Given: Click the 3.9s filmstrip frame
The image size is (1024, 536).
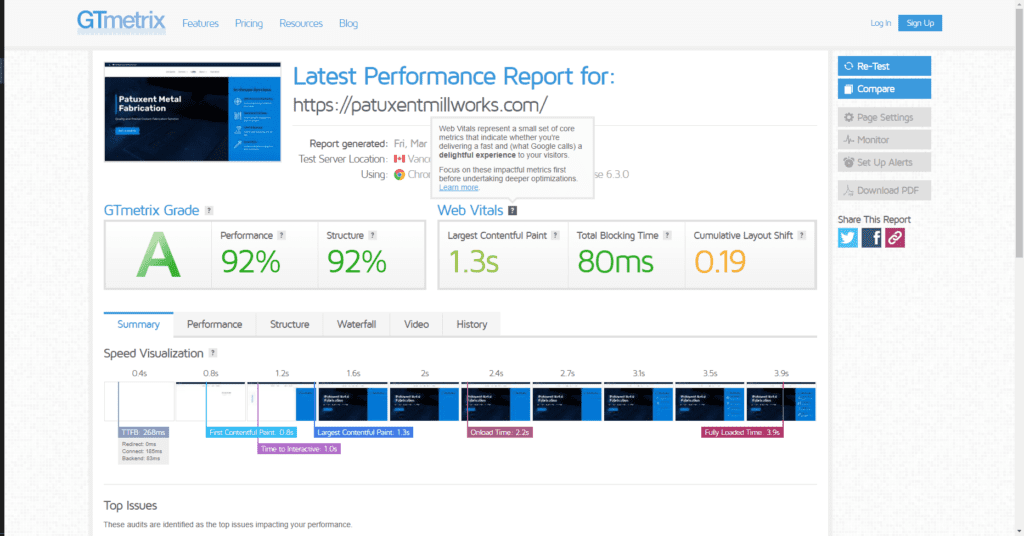Looking at the screenshot, I should (x=781, y=402).
